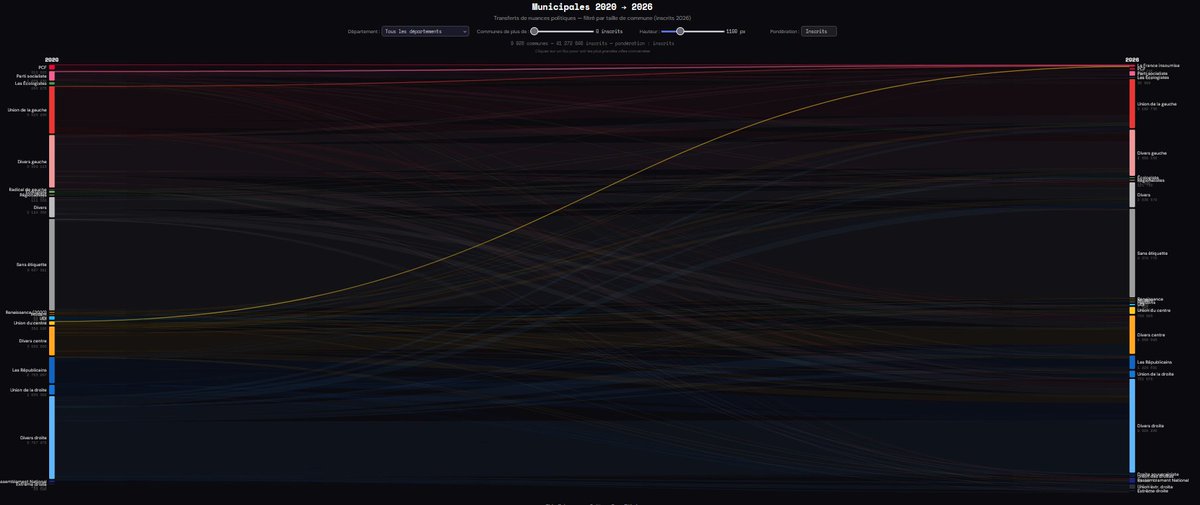The height and width of the screenshot is (505, 1200).
Task: Select the 2020 Les Républicains node bar
Action: [x=52, y=370]
